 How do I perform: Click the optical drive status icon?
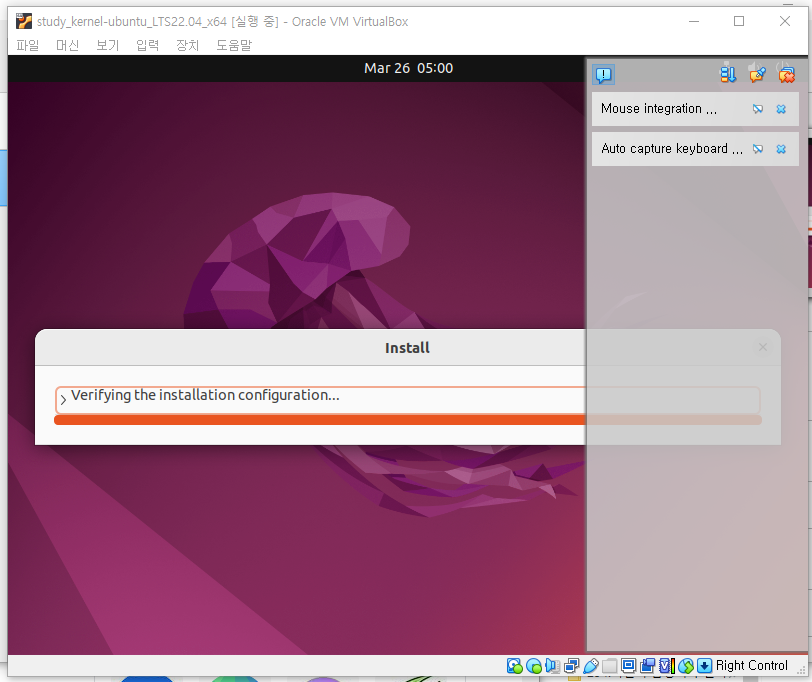click(x=532, y=665)
